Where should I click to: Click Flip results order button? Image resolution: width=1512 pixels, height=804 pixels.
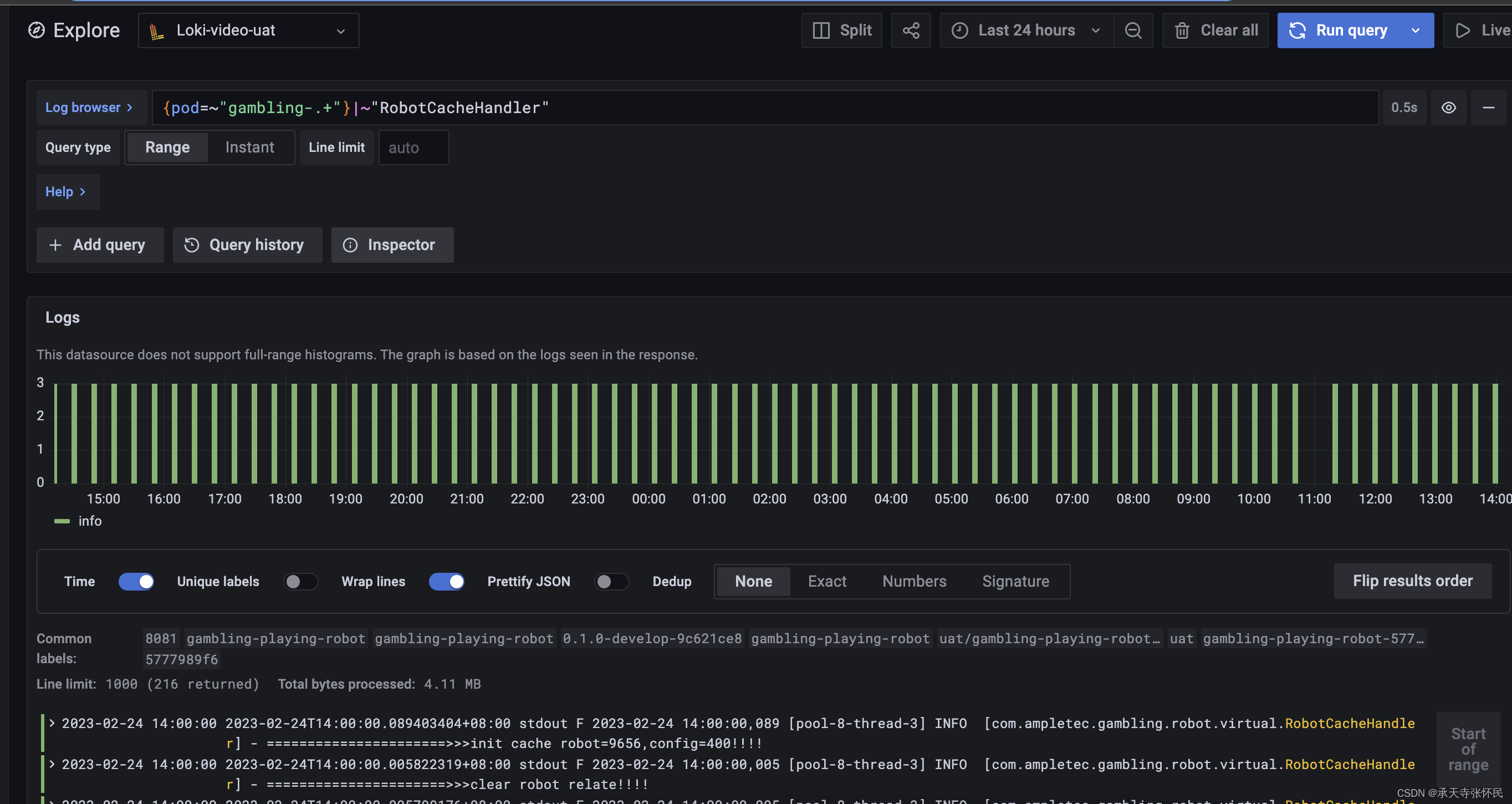pos(1412,581)
